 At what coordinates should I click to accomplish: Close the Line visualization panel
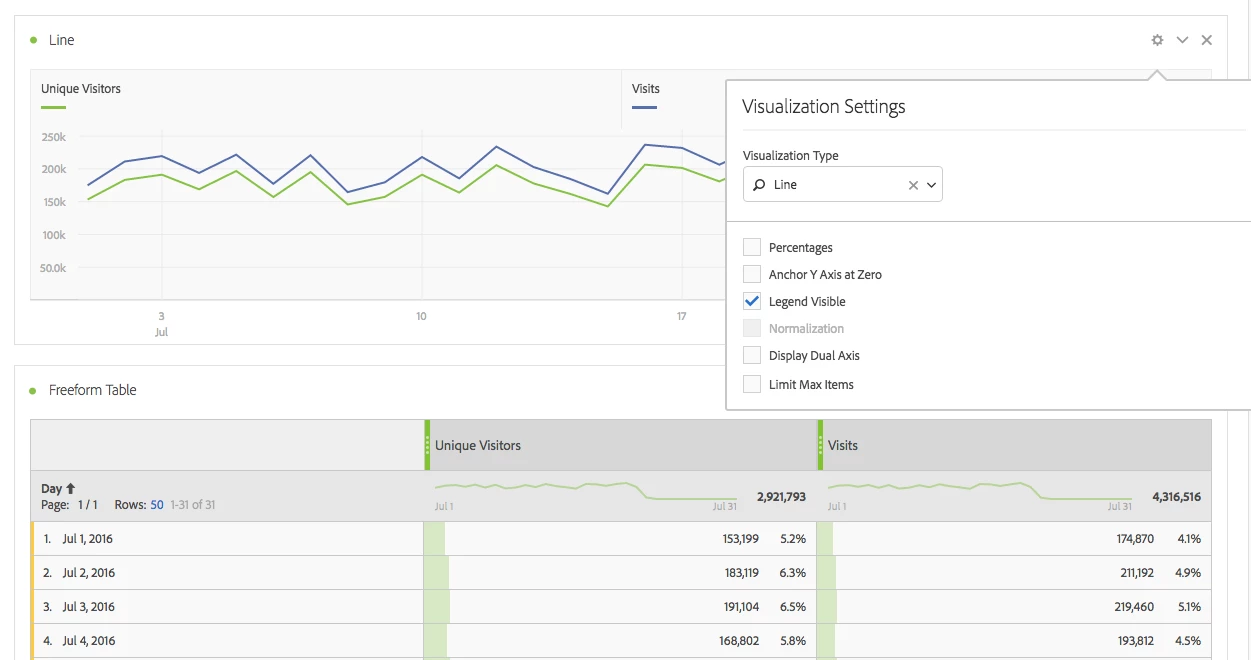tap(1207, 40)
